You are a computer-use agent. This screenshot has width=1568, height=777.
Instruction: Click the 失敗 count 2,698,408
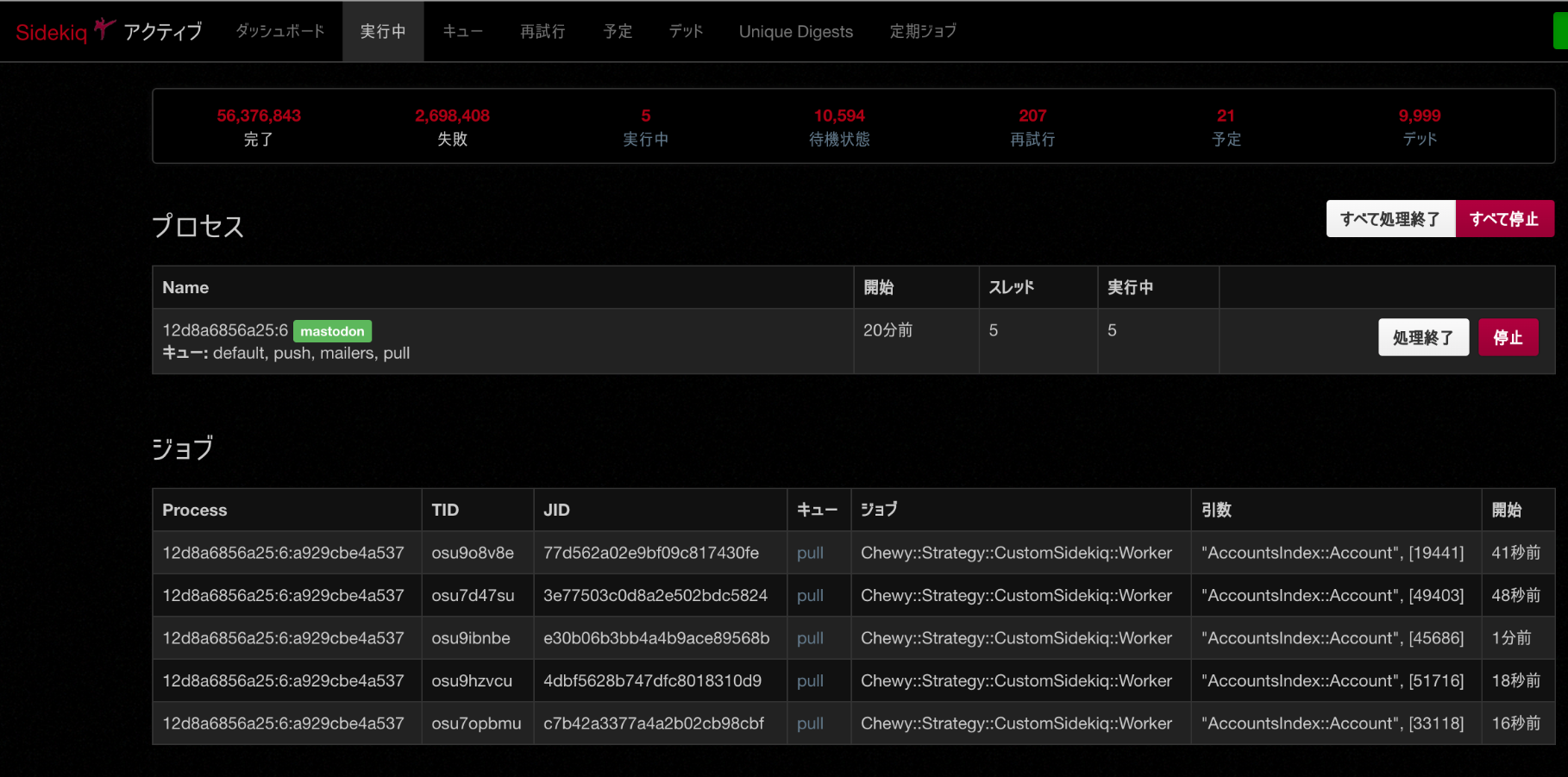[452, 116]
